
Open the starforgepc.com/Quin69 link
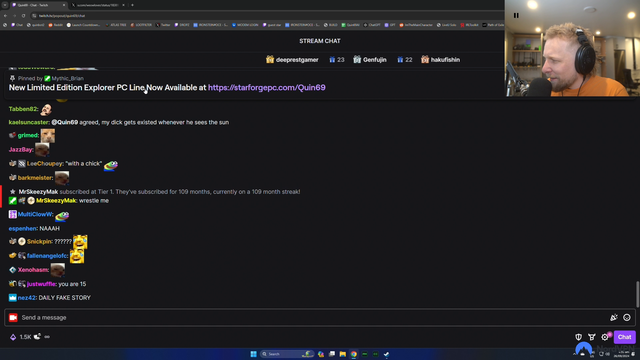[267, 87]
